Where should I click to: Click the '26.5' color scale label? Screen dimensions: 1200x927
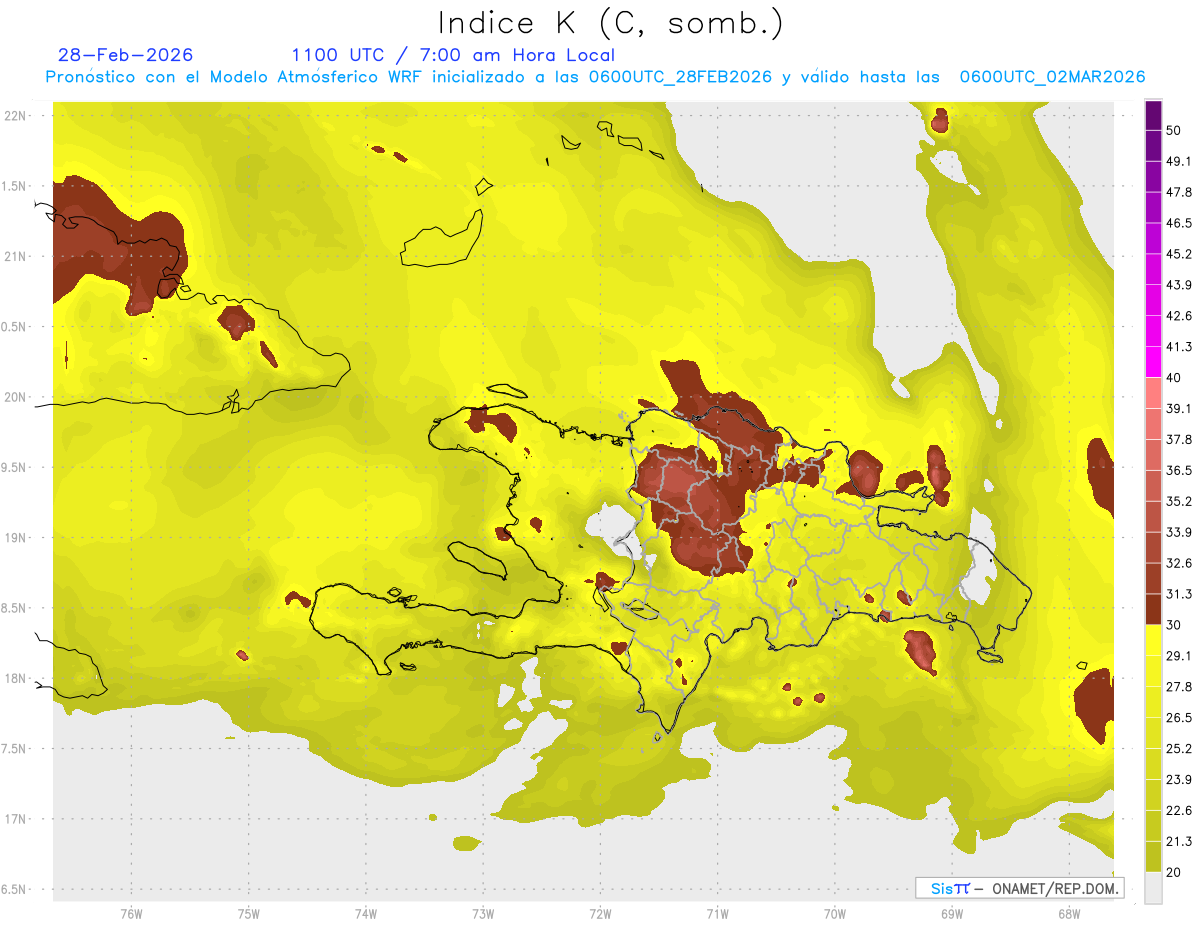[x=1179, y=718]
